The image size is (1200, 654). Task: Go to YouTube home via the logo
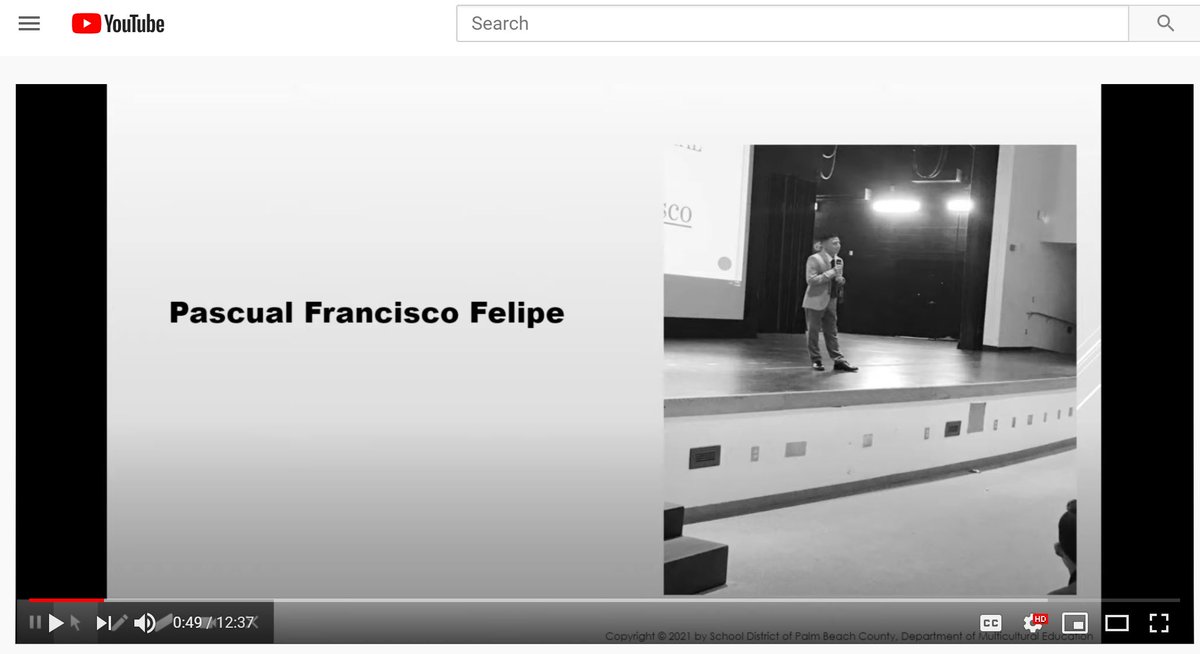118,23
